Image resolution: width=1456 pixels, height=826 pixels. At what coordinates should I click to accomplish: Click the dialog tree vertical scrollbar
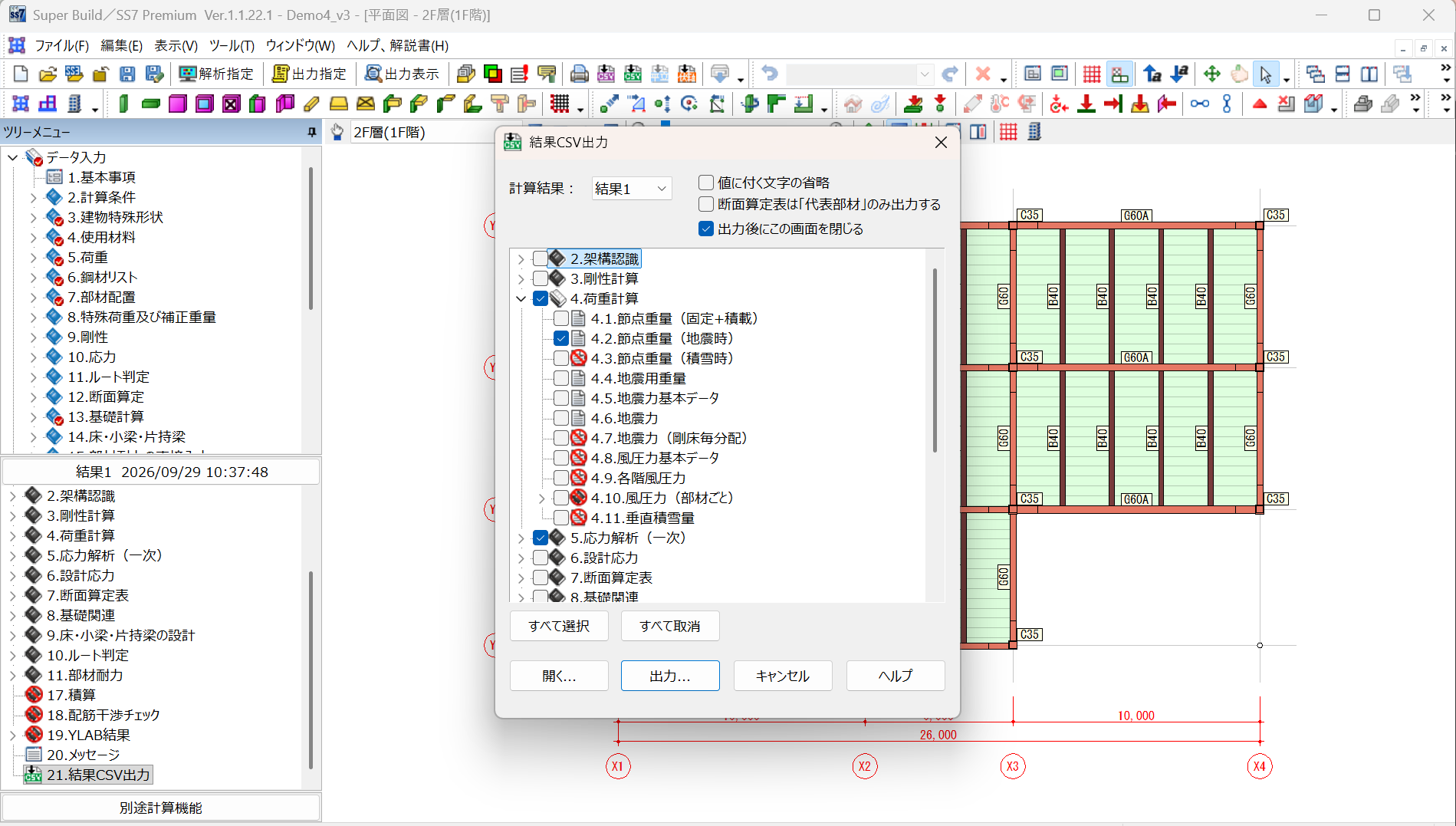[x=935, y=360]
